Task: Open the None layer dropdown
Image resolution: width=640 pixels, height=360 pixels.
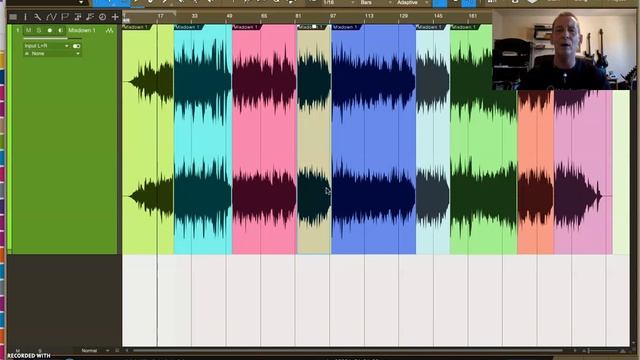Action: (x=52, y=53)
